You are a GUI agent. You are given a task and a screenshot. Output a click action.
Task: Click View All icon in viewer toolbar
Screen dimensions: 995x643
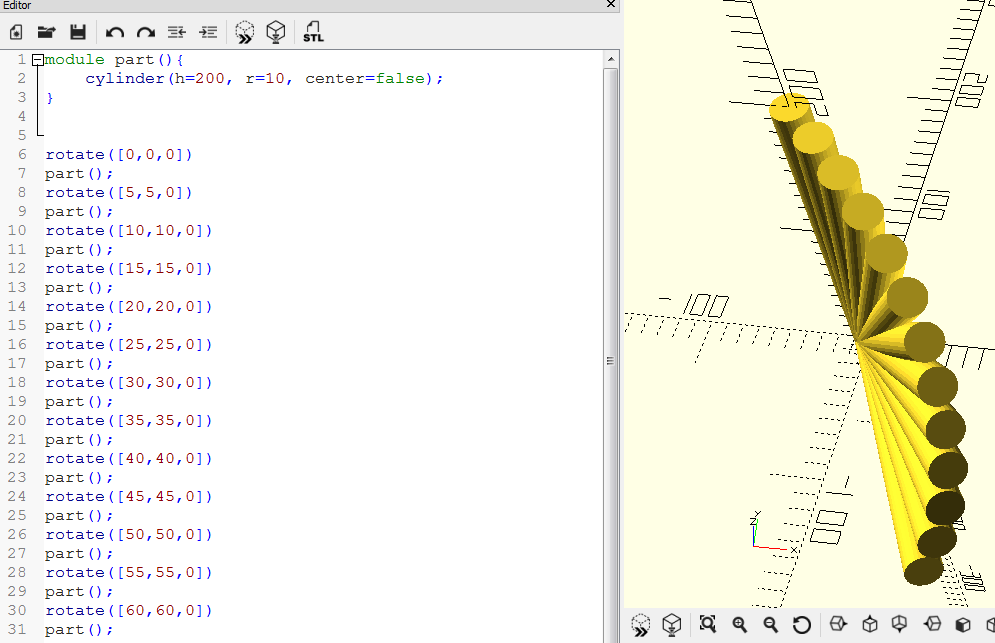[x=708, y=625]
